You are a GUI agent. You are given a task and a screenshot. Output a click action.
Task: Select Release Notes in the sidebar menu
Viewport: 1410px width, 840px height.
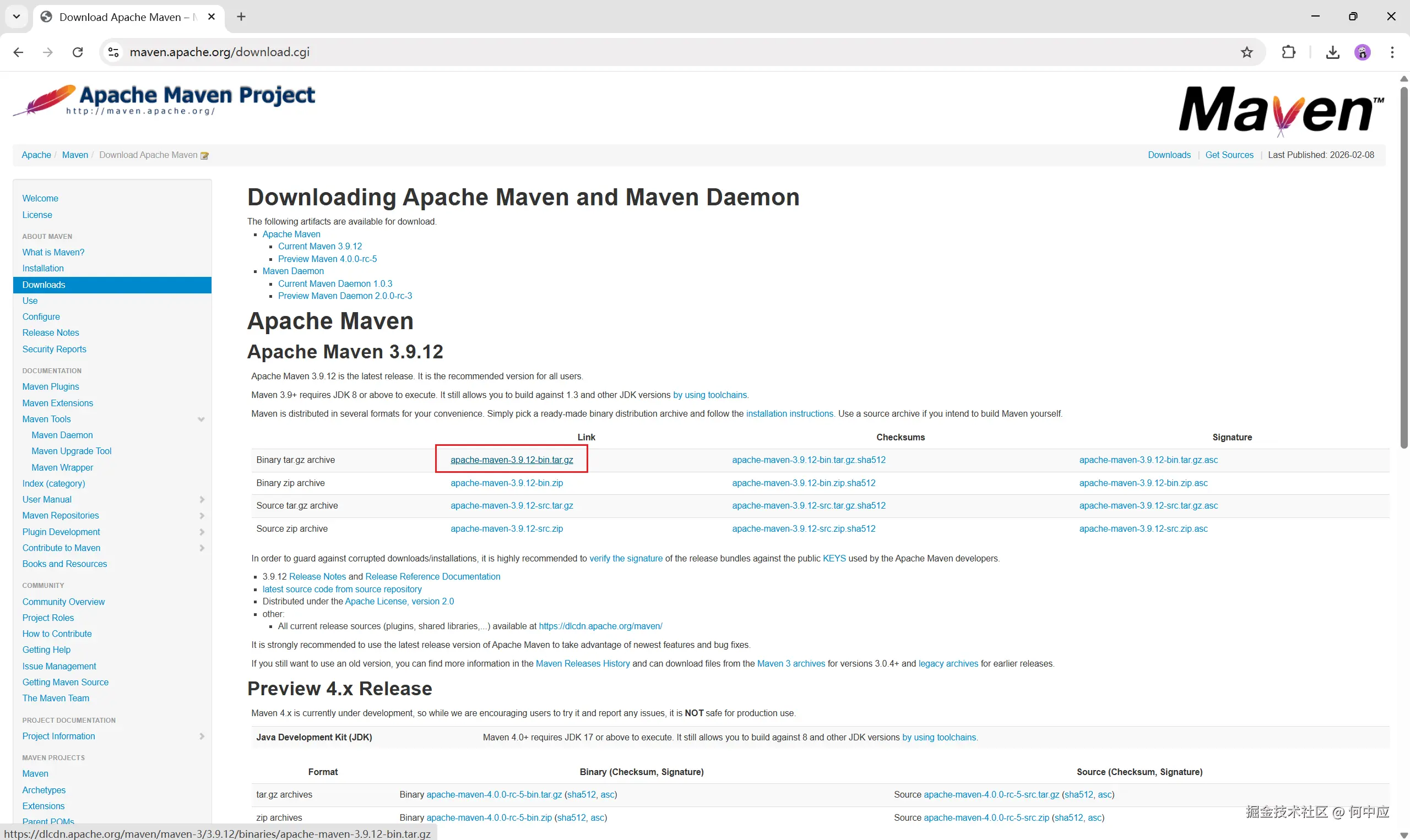tap(51, 333)
